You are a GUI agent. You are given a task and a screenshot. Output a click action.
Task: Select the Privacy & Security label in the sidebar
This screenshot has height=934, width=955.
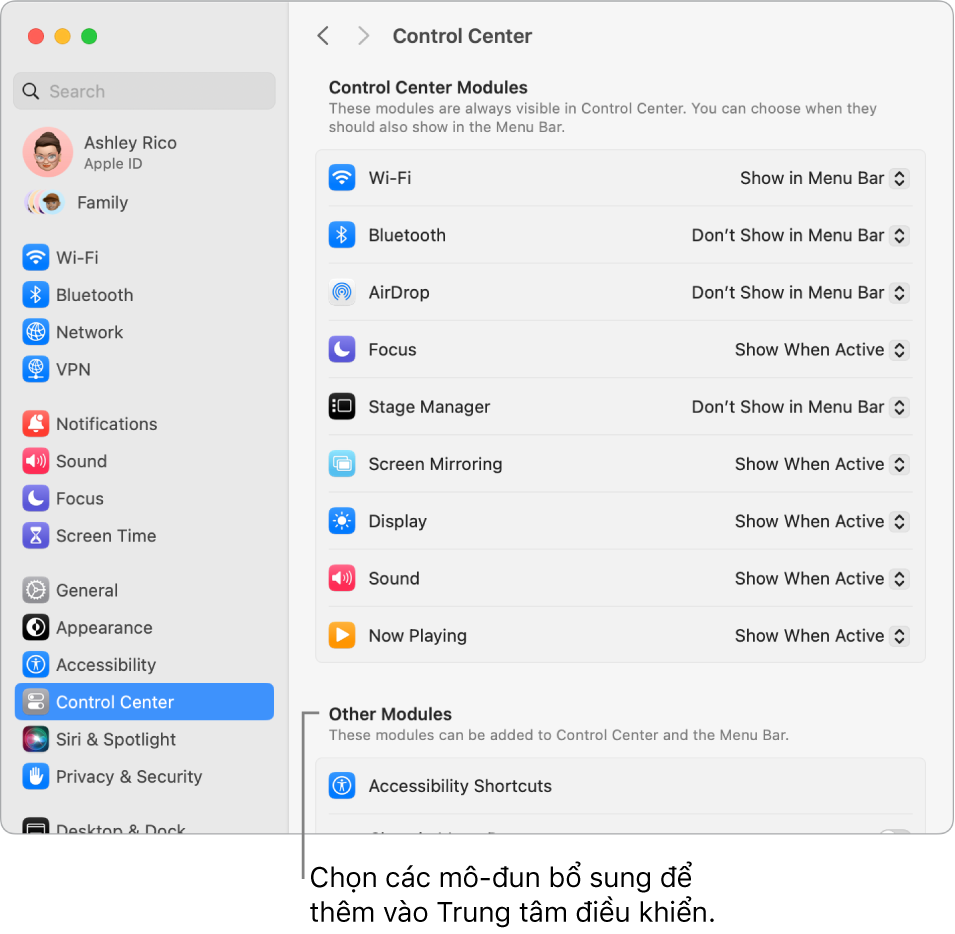click(129, 776)
